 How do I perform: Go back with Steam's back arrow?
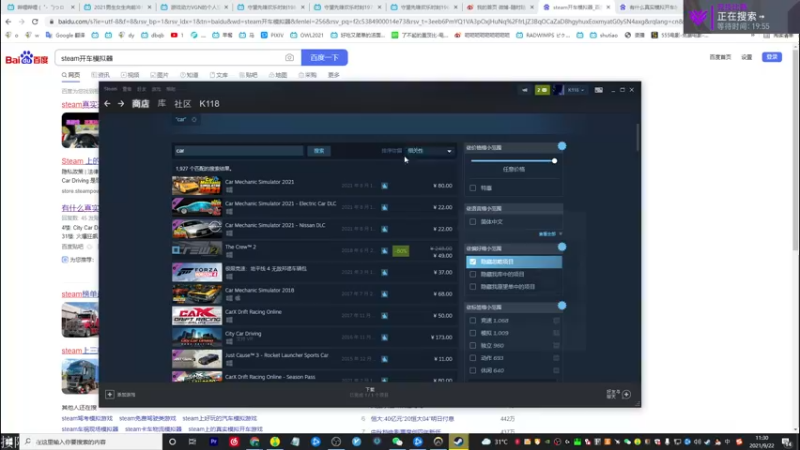(x=107, y=104)
